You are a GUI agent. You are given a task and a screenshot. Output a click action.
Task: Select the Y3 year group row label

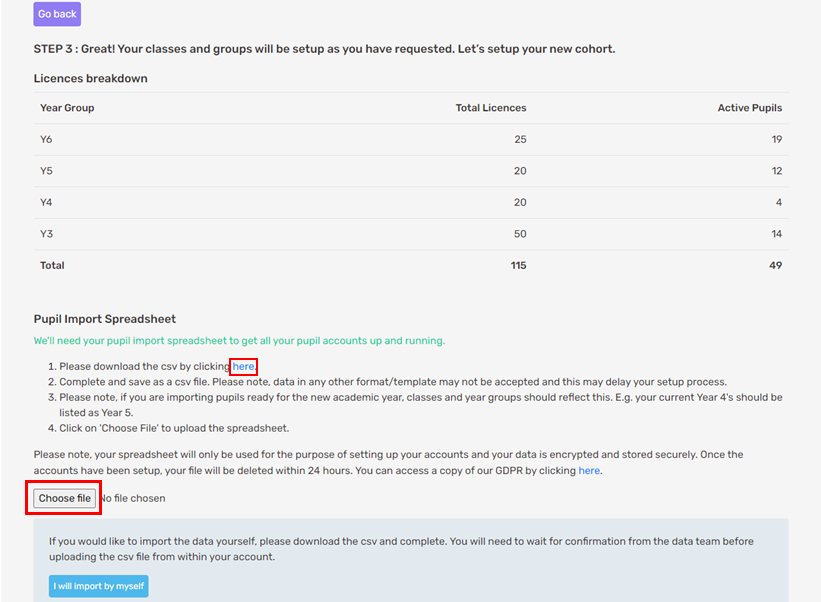pos(46,233)
